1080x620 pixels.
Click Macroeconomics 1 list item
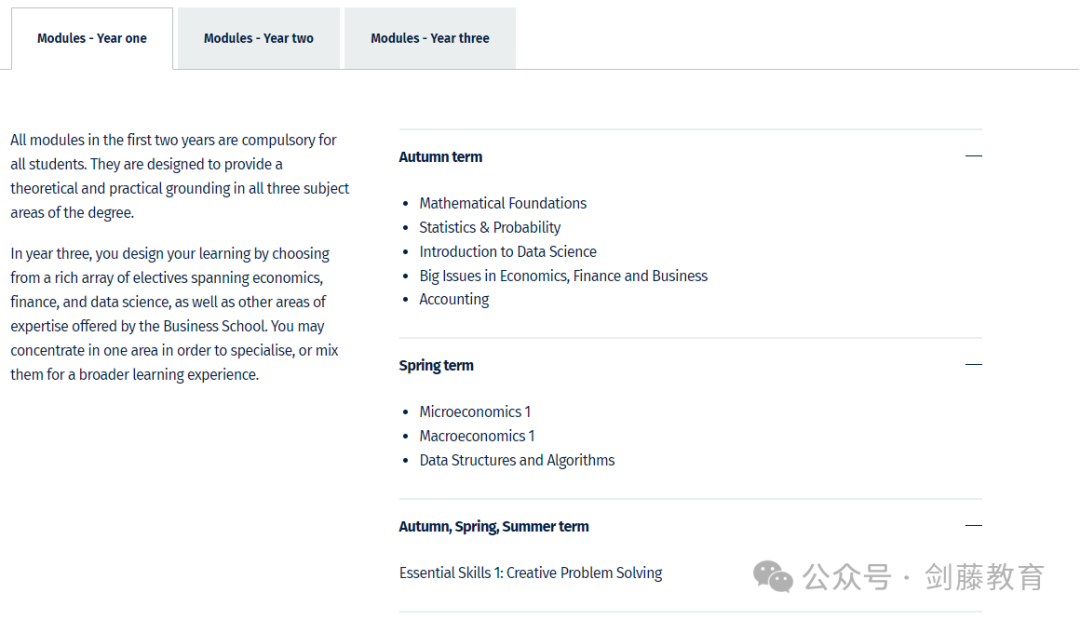(x=477, y=436)
